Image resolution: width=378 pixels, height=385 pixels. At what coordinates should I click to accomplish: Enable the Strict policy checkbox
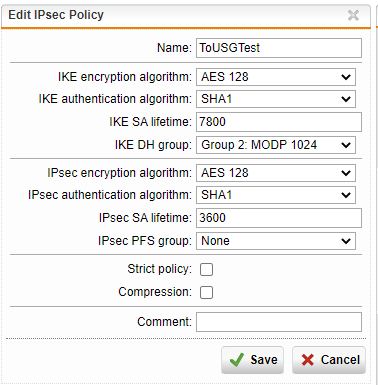point(206,269)
